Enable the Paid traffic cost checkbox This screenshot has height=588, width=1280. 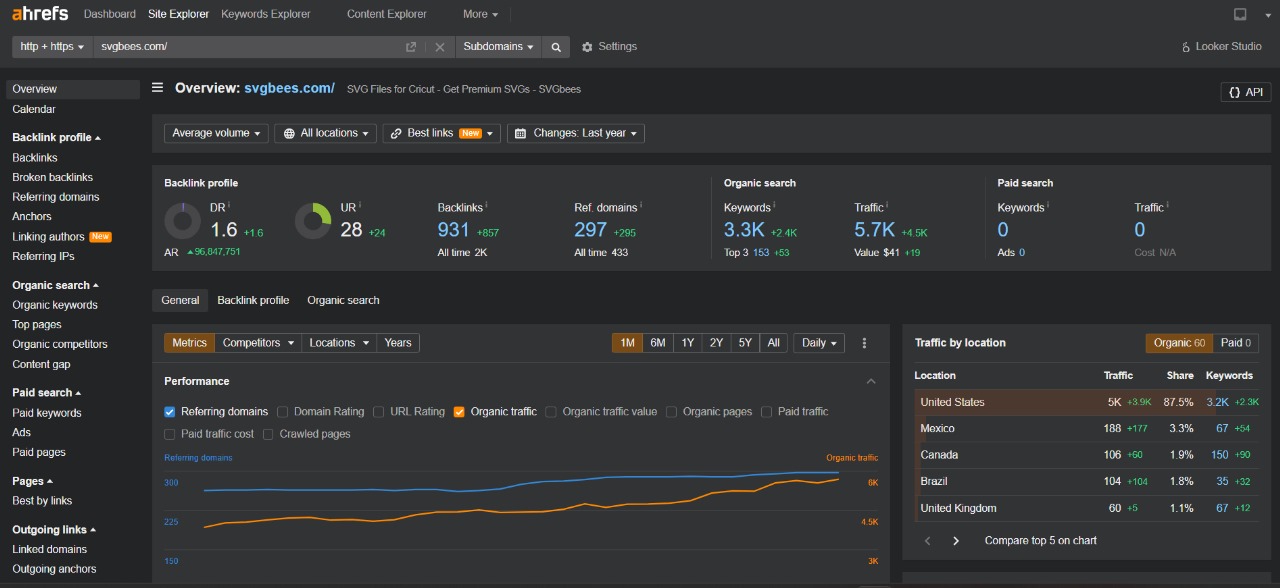coord(170,434)
